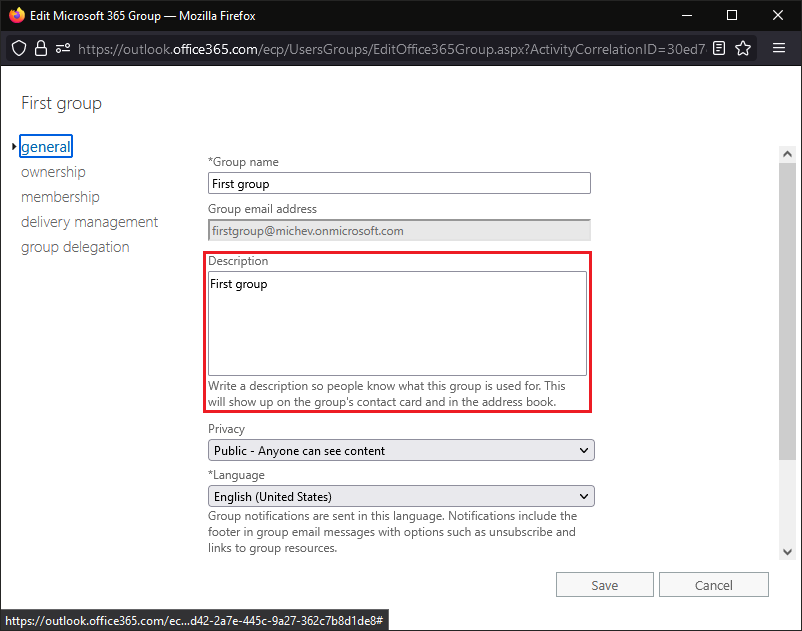Bookmark this page with the star icon

(x=744, y=48)
